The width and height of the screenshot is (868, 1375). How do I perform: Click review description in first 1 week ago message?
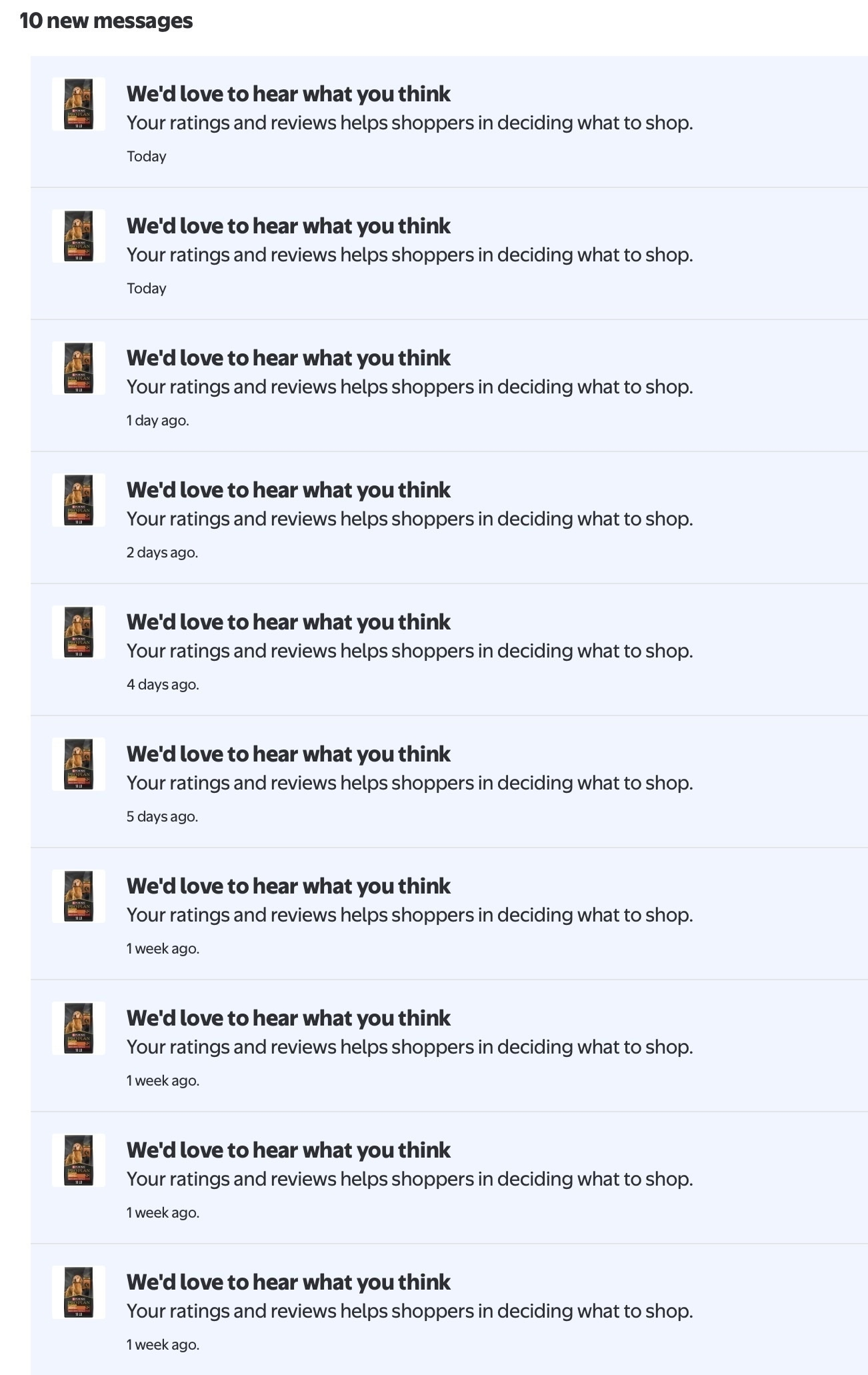pyautogui.click(x=410, y=915)
